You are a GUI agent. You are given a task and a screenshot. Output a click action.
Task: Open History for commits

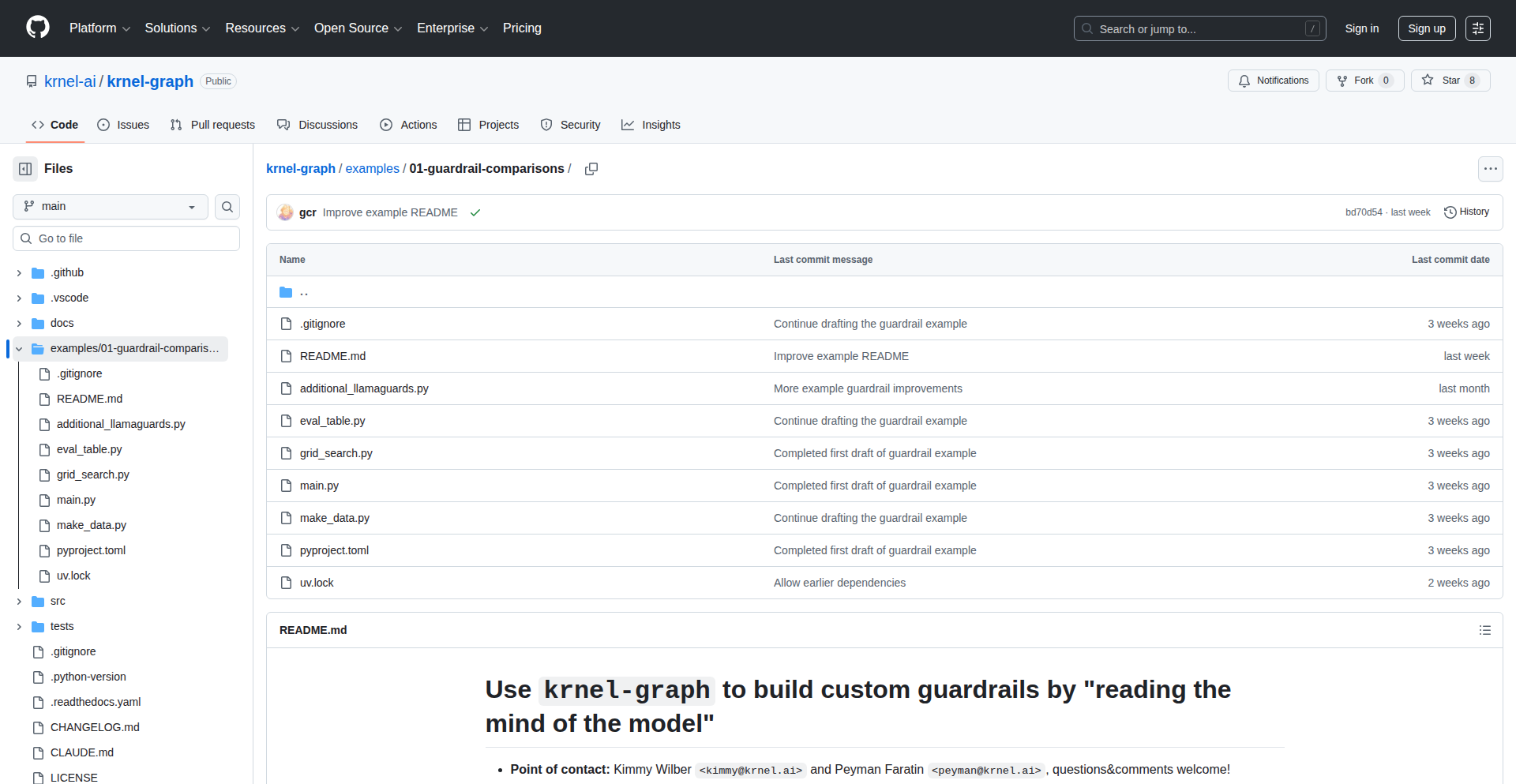[1466, 212]
